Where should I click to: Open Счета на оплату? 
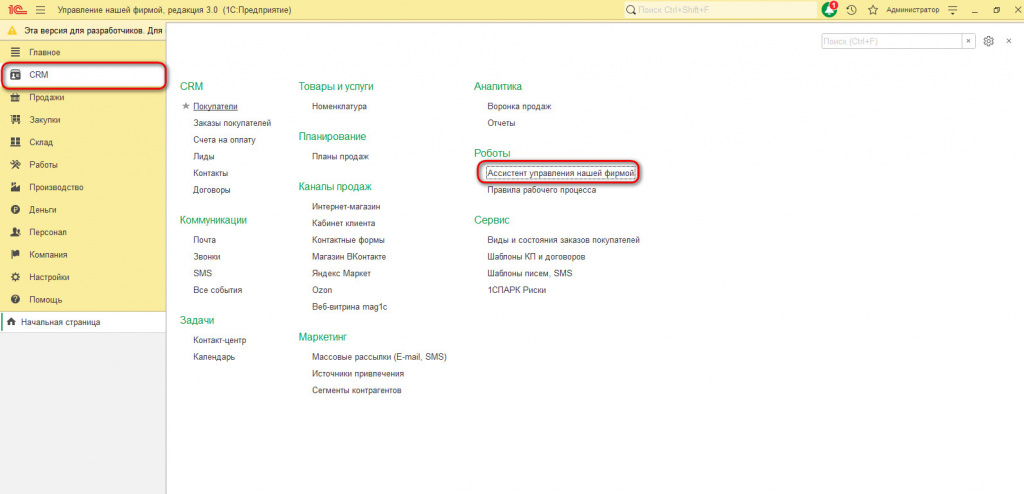click(224, 140)
